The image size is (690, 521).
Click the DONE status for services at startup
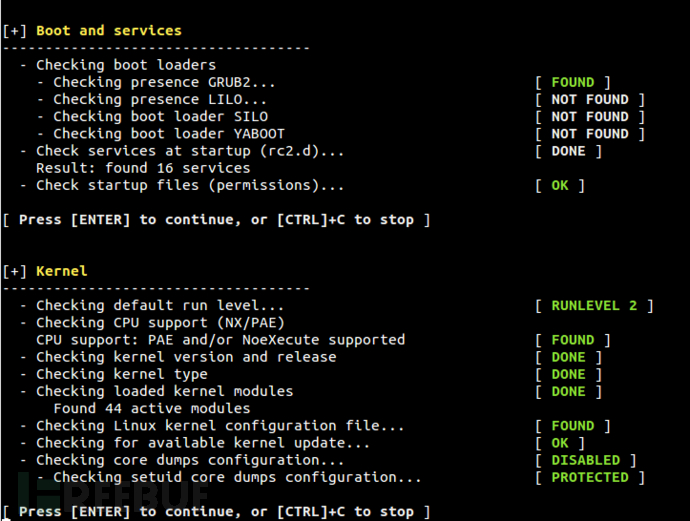(568, 151)
